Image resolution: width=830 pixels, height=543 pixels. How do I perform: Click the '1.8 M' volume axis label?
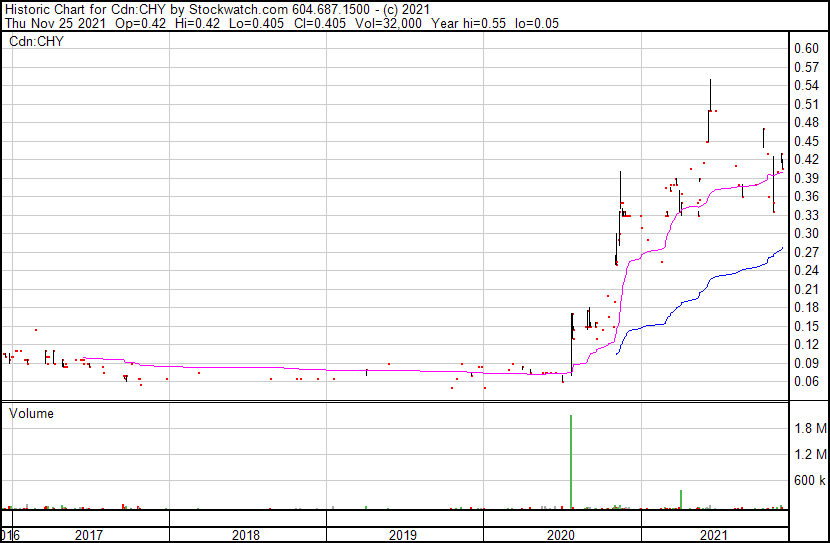click(810, 428)
